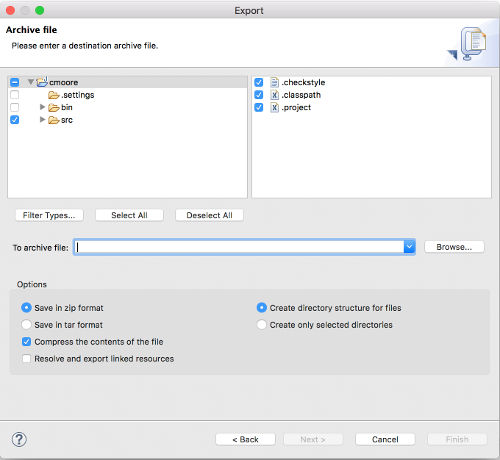Focus the To archive file field

pyautogui.click(x=239, y=247)
